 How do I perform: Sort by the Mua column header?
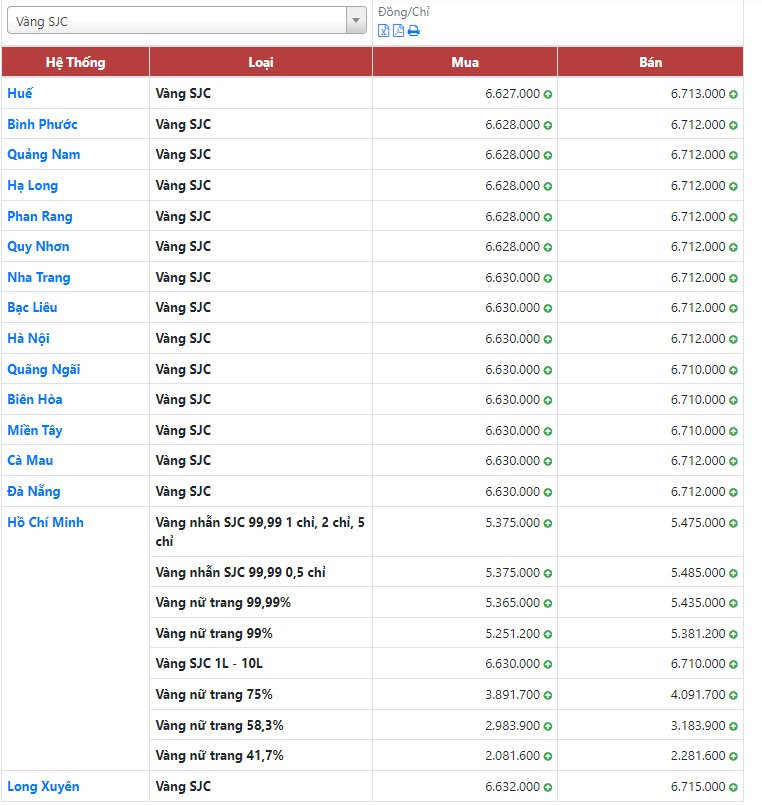[465, 62]
